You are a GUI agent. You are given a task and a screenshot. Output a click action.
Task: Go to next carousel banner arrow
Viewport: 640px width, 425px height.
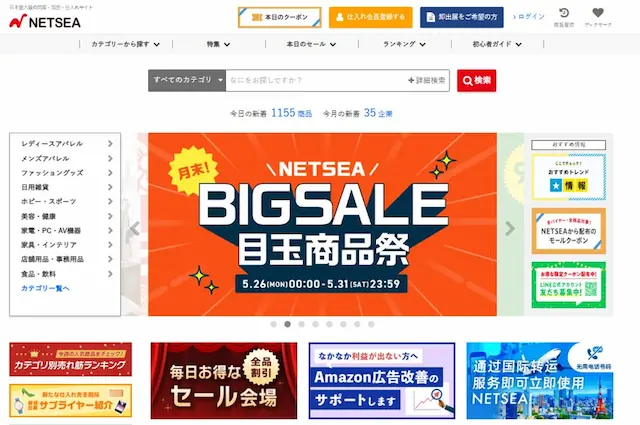pos(509,229)
